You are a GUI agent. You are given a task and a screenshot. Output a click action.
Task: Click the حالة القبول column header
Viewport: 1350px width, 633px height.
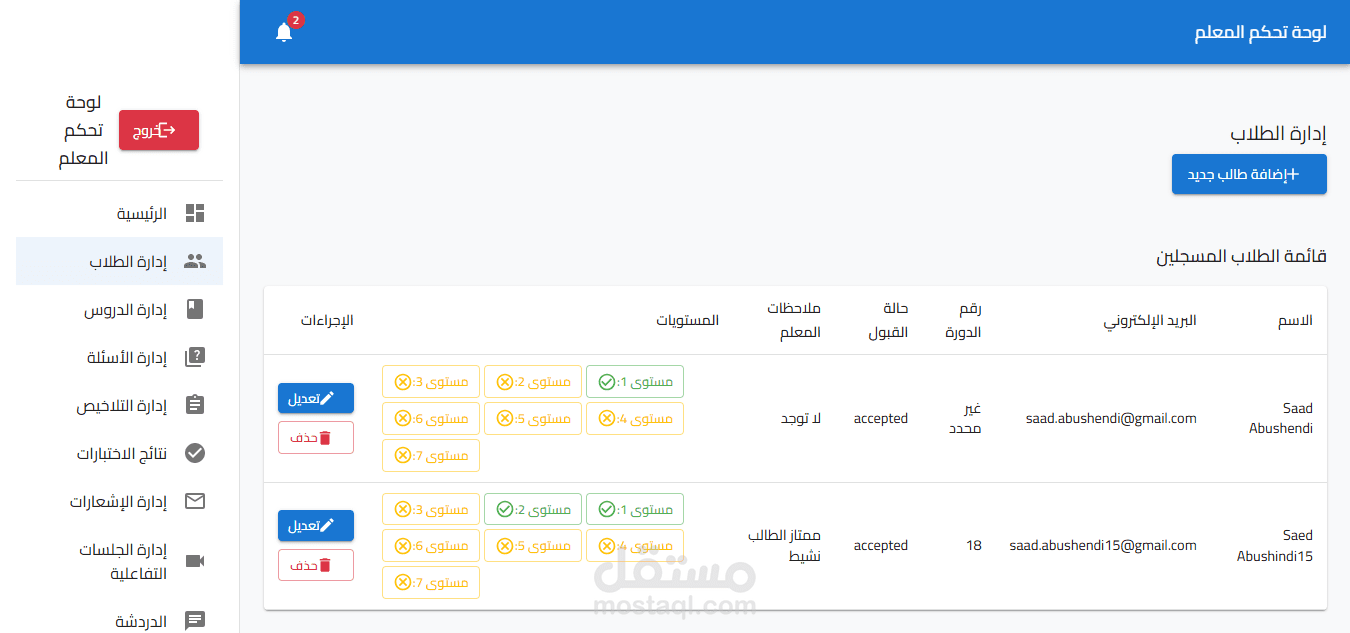point(889,320)
